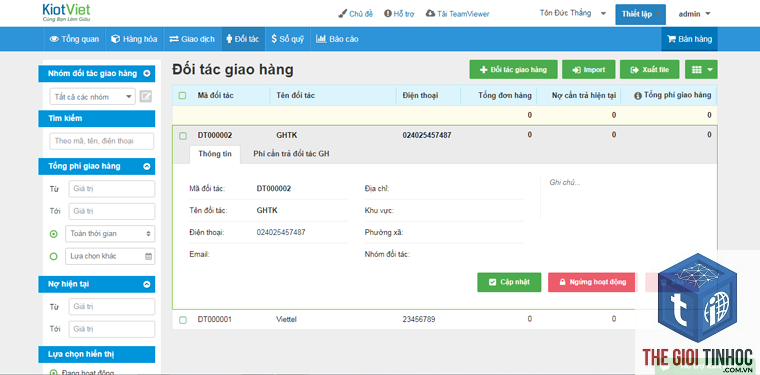Open the admin account dropdown
This screenshot has width=760, height=375.
694,14
